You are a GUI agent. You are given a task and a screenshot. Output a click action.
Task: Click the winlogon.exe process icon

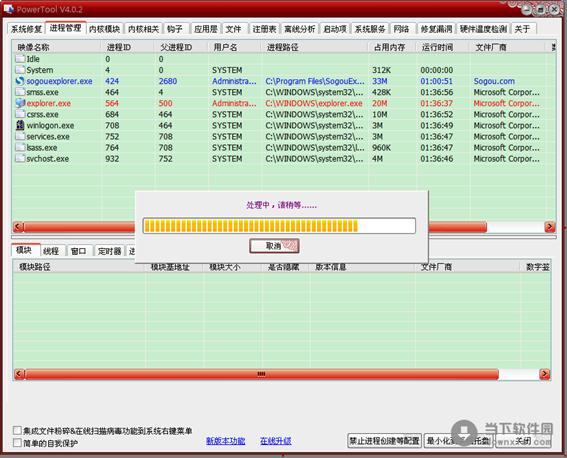pyautogui.click(x=20, y=125)
